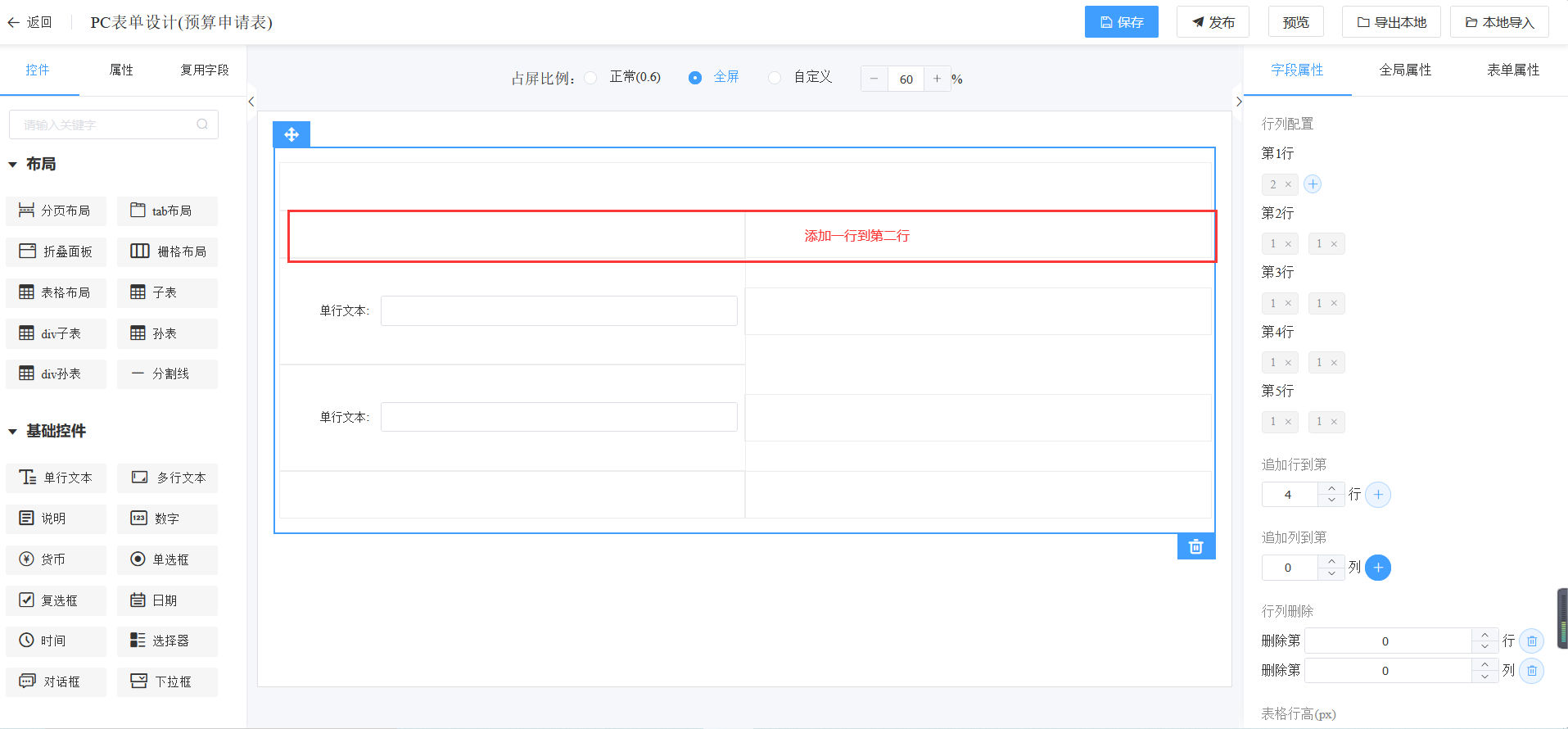The height and width of the screenshot is (729, 1568).
Task: Click 导出本地 export button
Action: tap(1392, 22)
